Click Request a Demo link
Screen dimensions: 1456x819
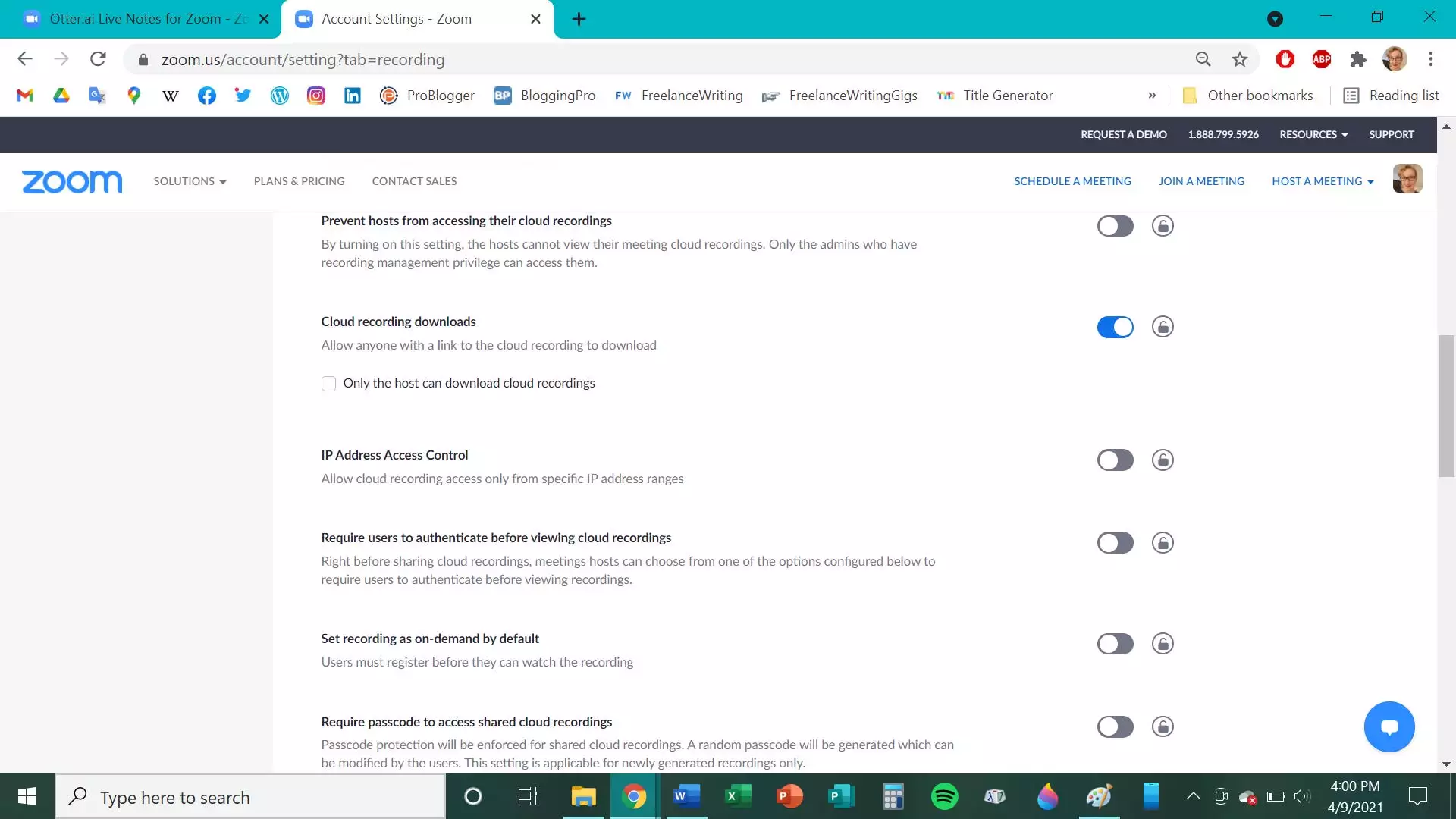tap(1123, 134)
